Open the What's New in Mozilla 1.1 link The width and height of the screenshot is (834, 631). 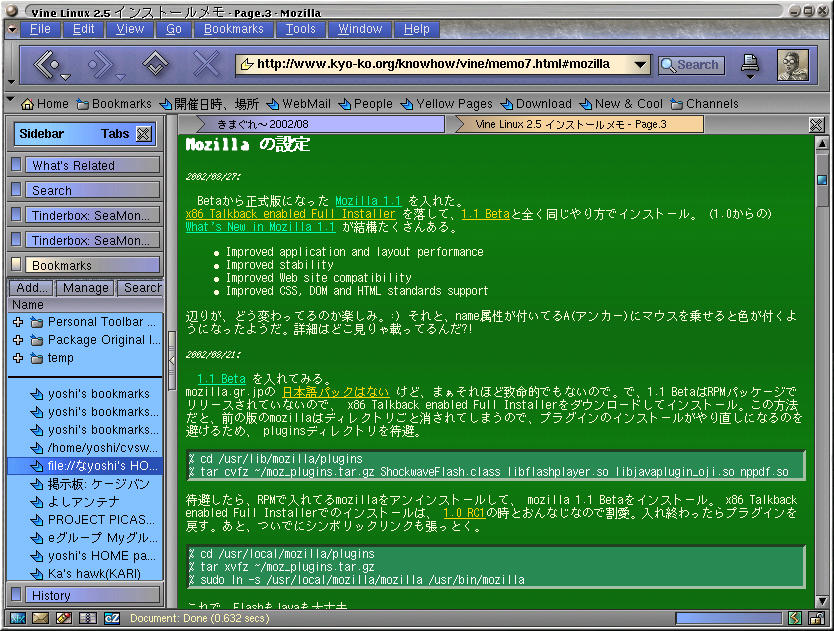click(260, 227)
